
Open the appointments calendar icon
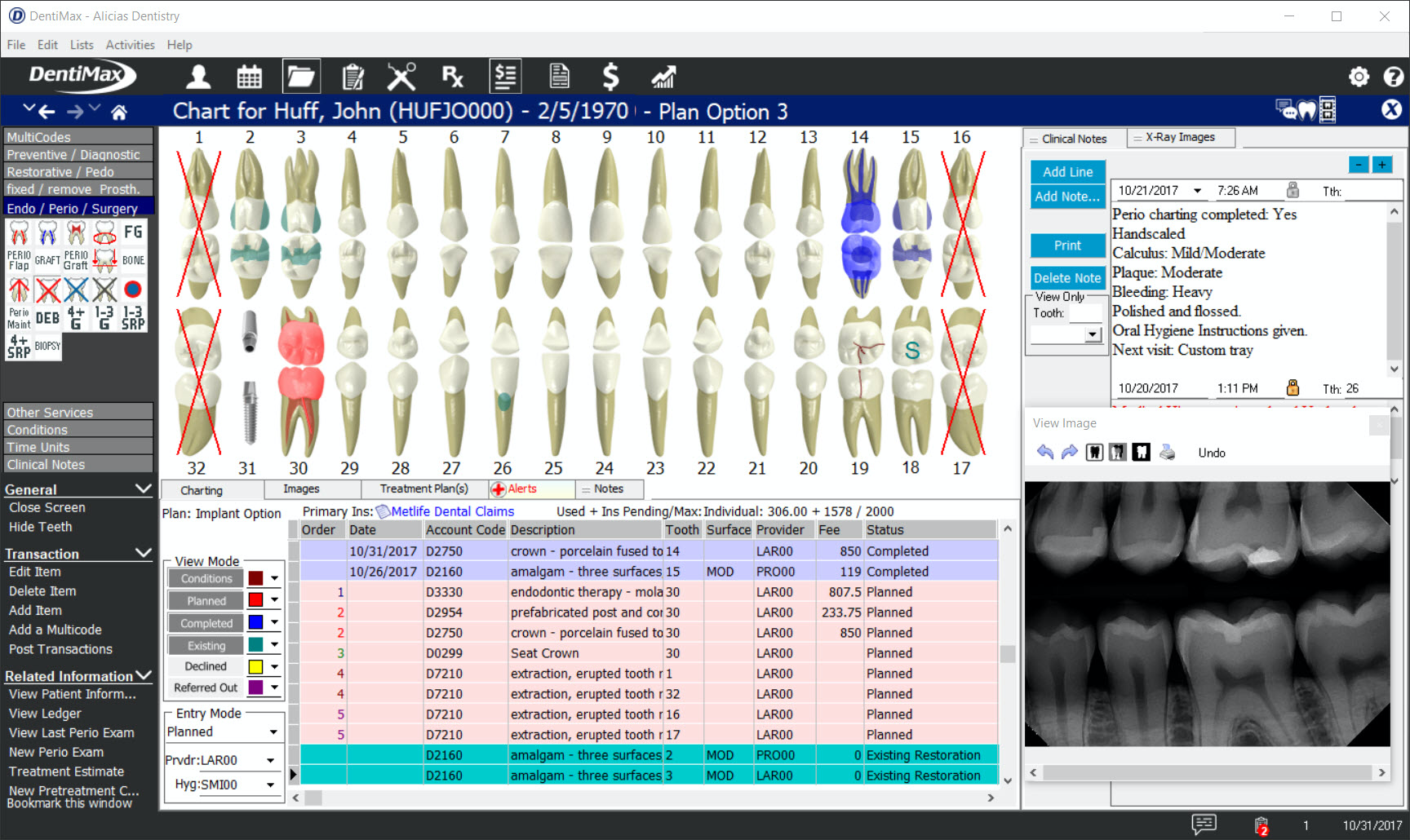(x=249, y=76)
